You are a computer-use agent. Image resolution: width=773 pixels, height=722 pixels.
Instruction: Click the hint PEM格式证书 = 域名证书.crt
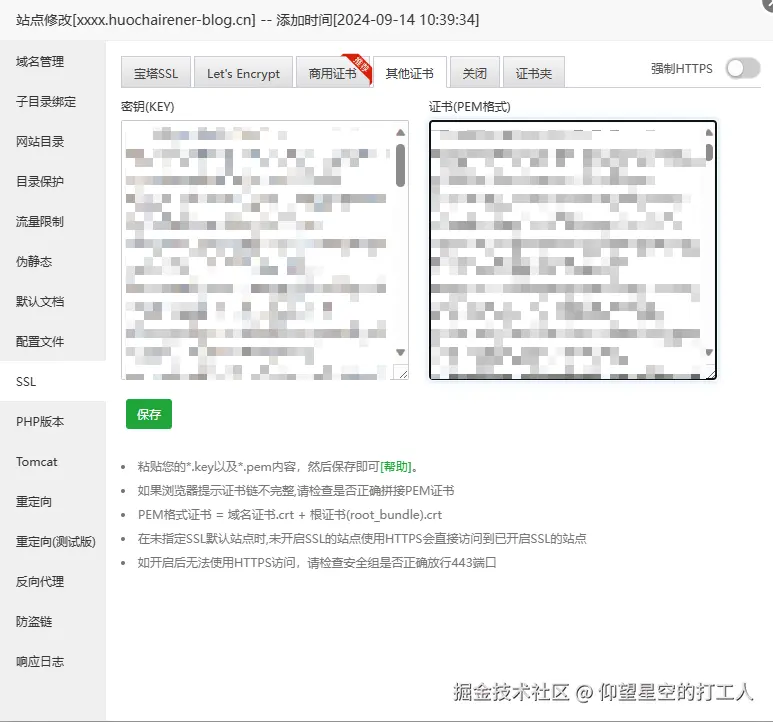click(x=290, y=515)
